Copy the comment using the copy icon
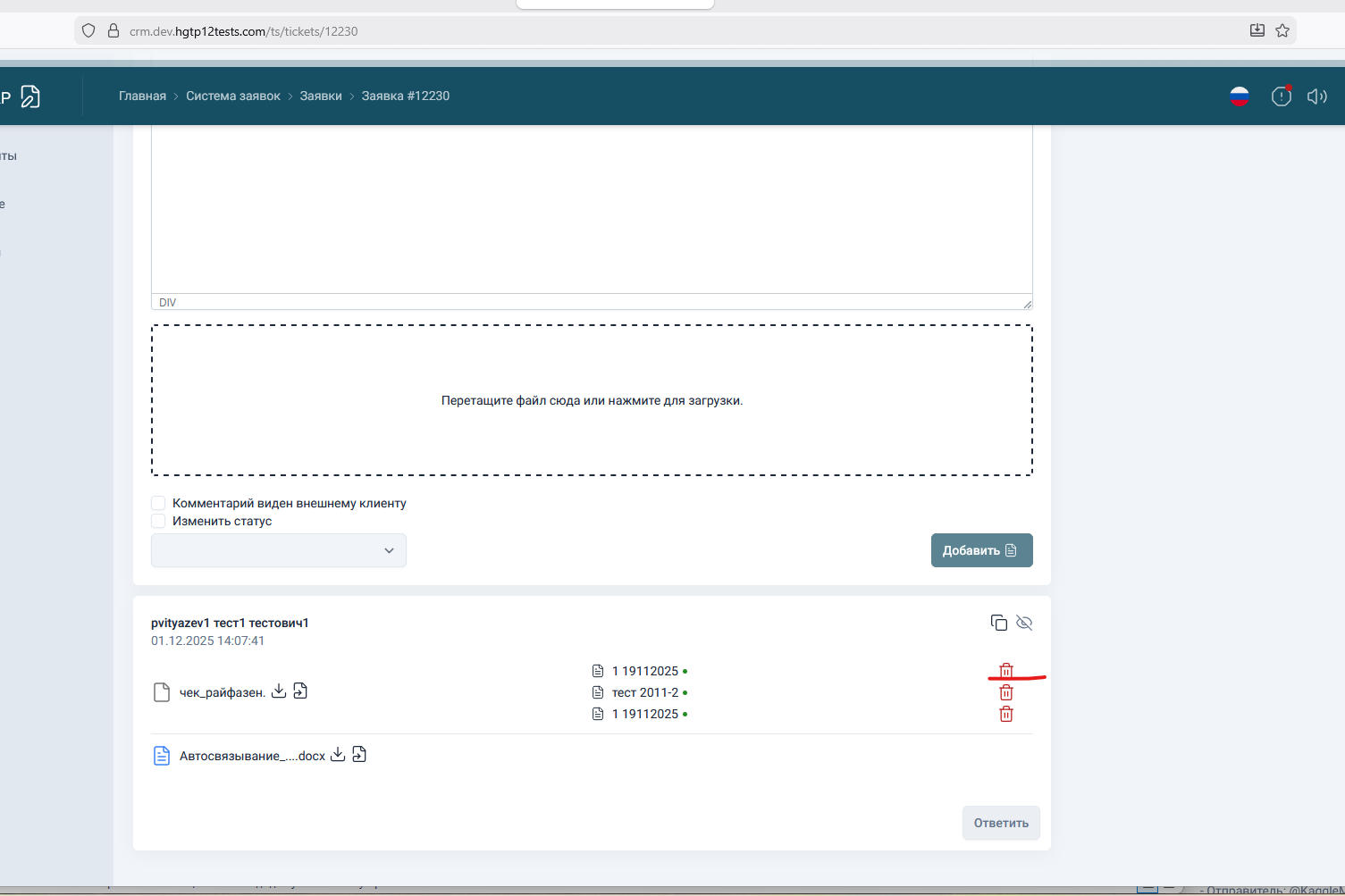 pyautogui.click(x=998, y=623)
